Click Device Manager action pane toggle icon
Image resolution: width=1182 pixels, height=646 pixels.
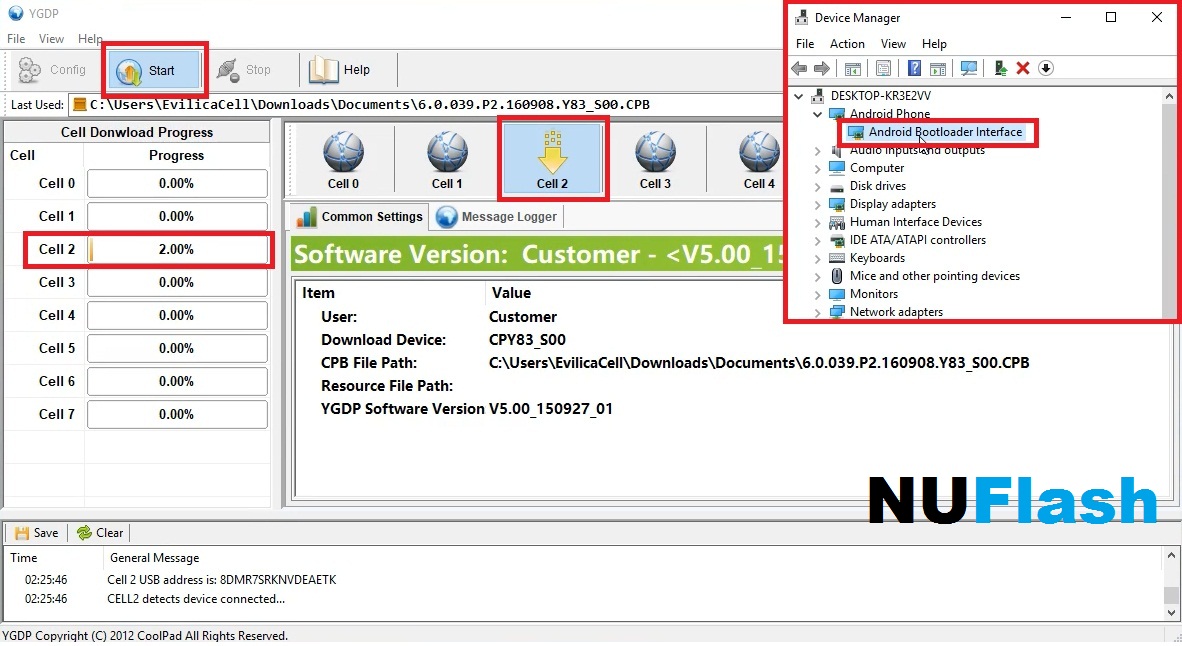click(x=938, y=69)
